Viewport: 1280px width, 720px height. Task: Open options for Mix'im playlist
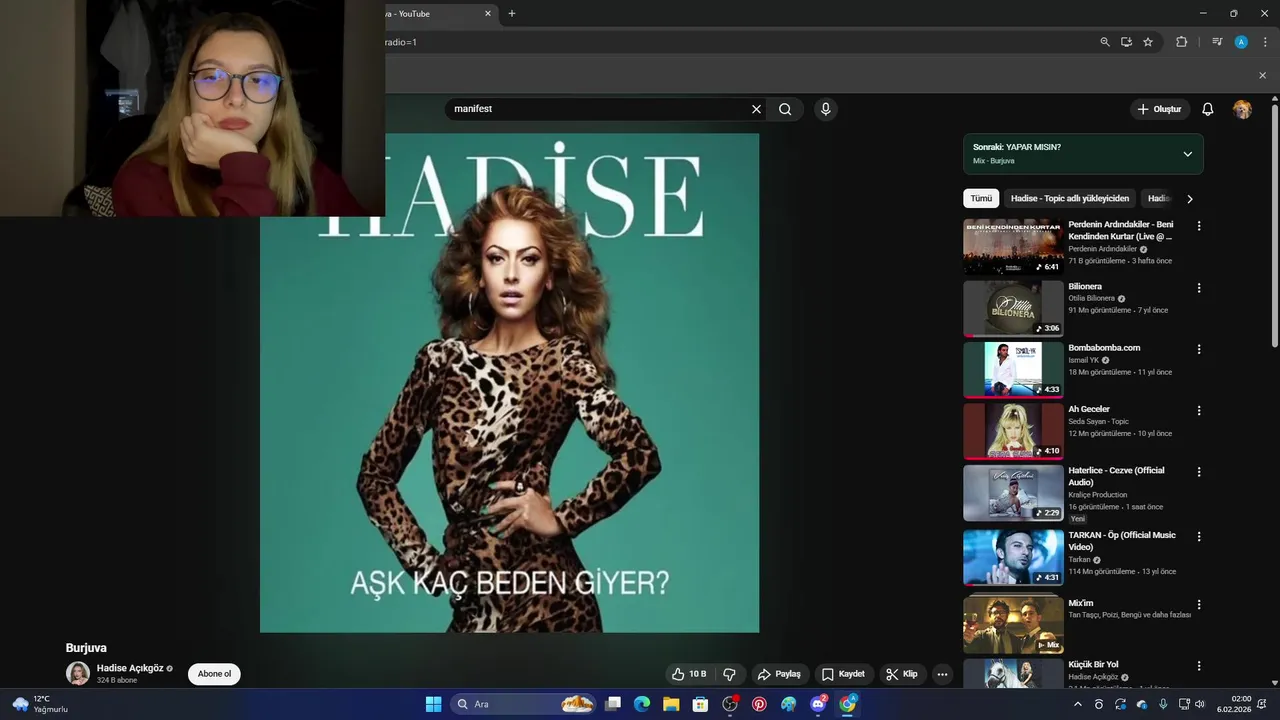[1199, 605]
